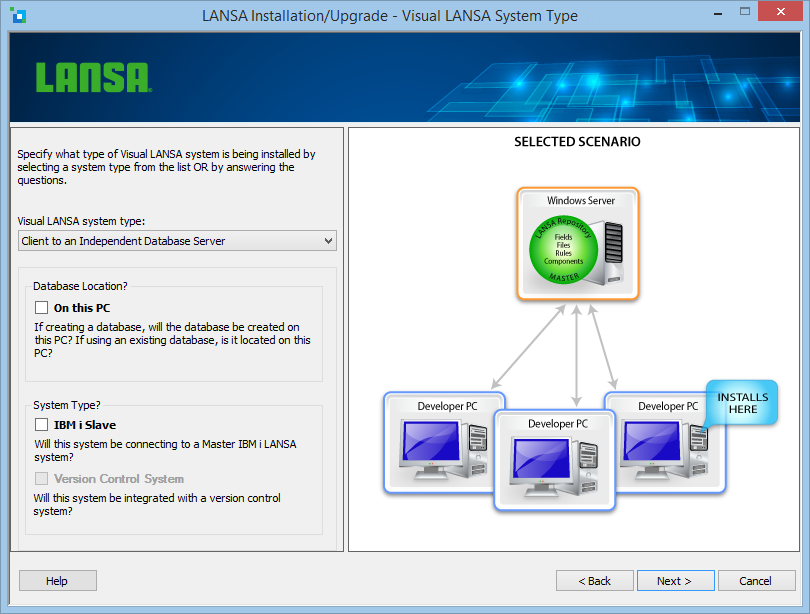This screenshot has width=810, height=614.
Task: Click the 'Database Location?' group label
Action: [x=80, y=286]
